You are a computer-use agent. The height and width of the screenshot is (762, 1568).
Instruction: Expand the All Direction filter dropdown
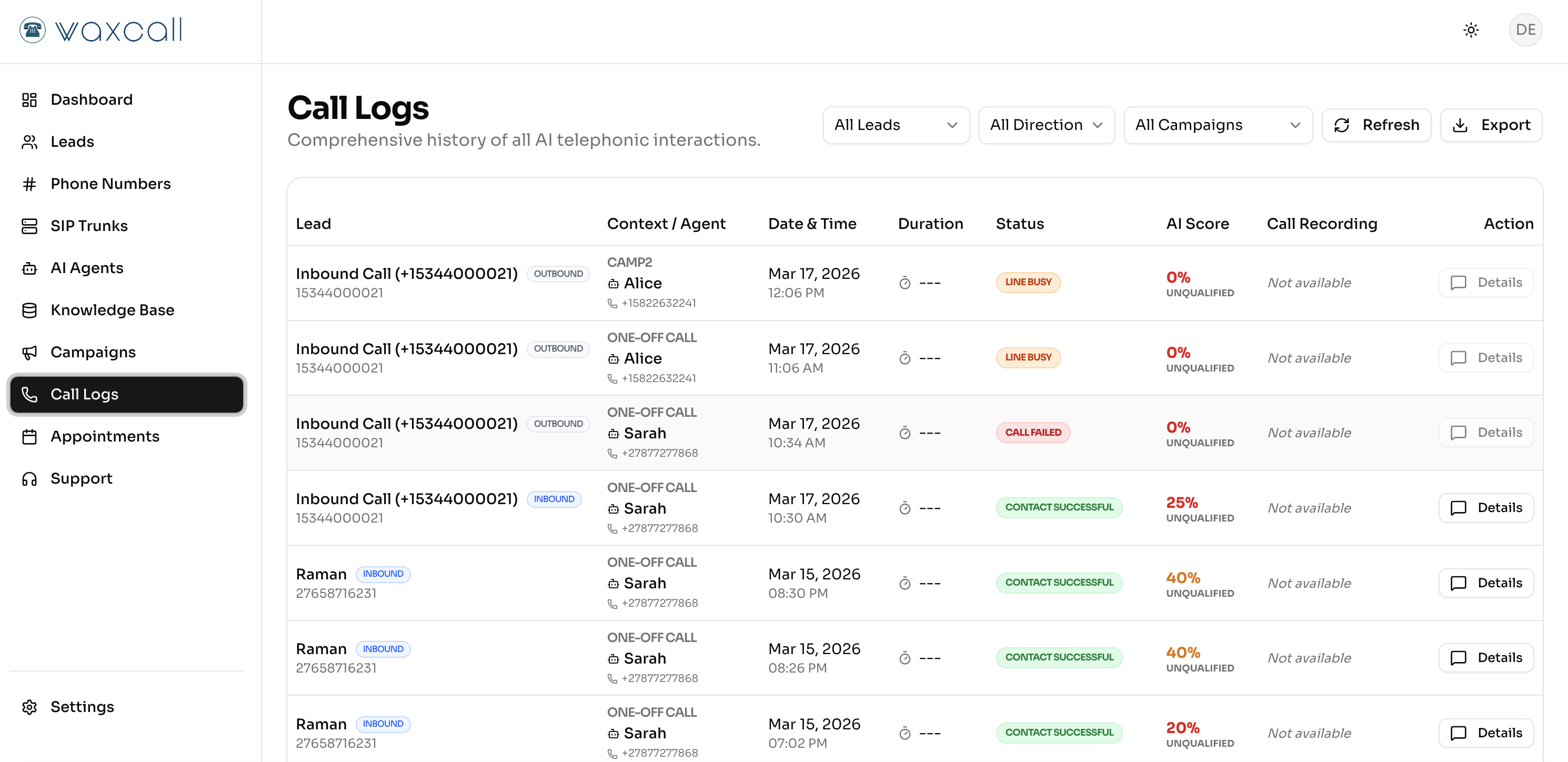point(1046,125)
